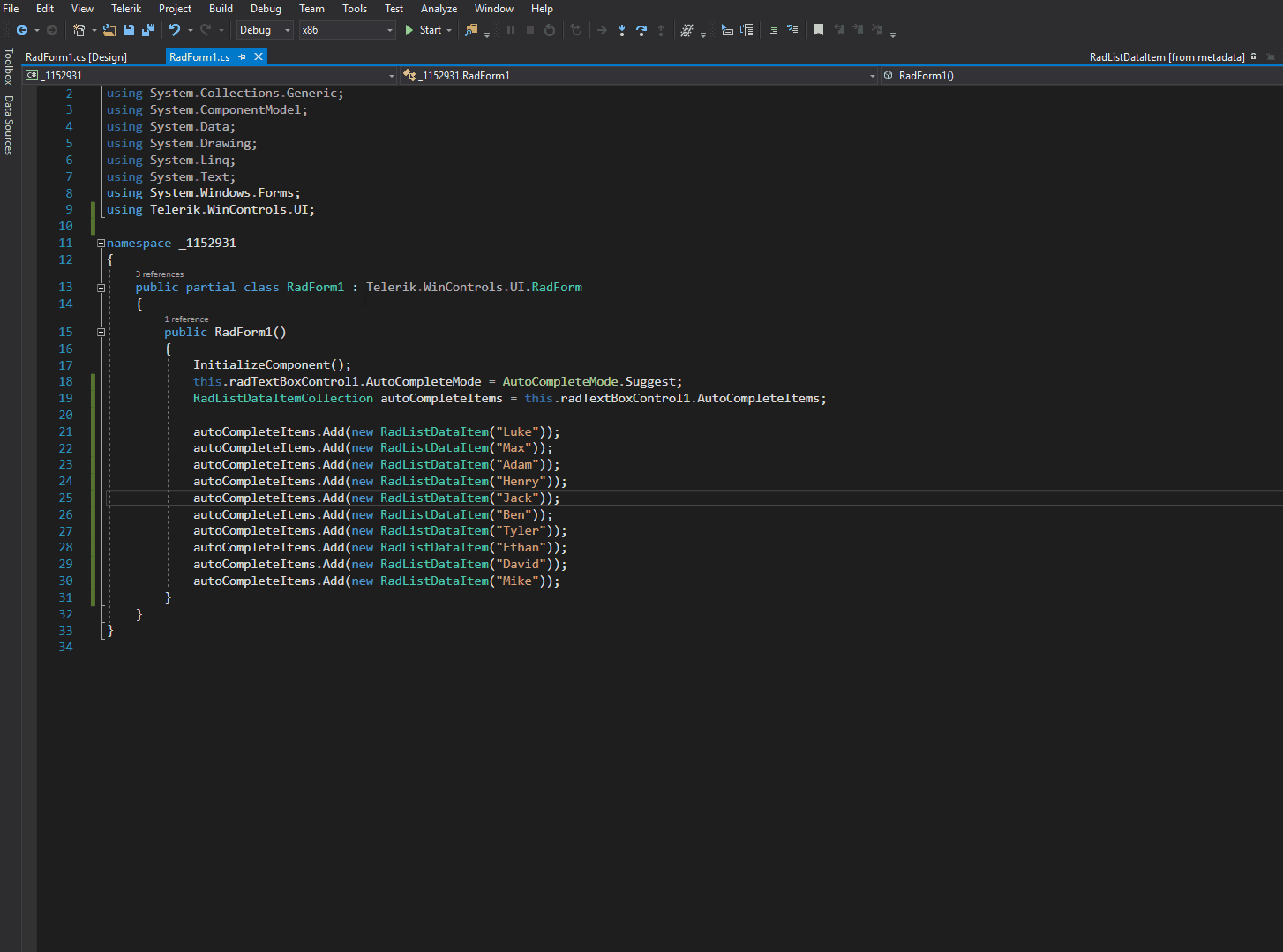Screen dimensions: 1283x952
Task: Click the Find in Files icon
Action: coord(471,30)
